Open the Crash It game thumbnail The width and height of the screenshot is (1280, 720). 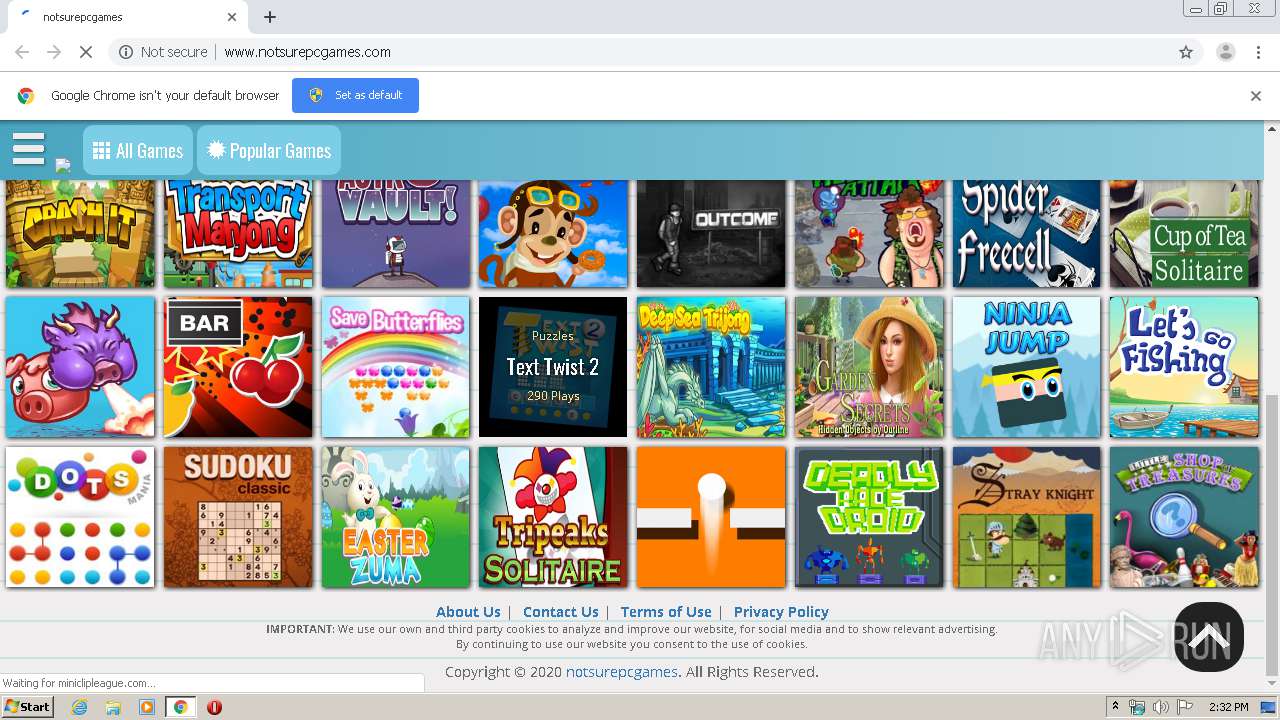tap(80, 233)
